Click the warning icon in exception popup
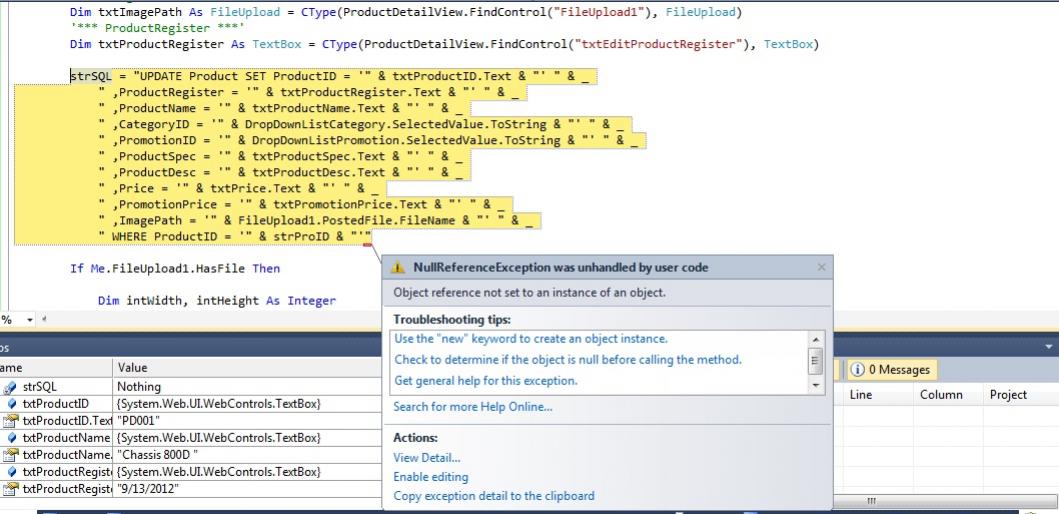Screen dimensions: 1059x514 click(x=398, y=268)
